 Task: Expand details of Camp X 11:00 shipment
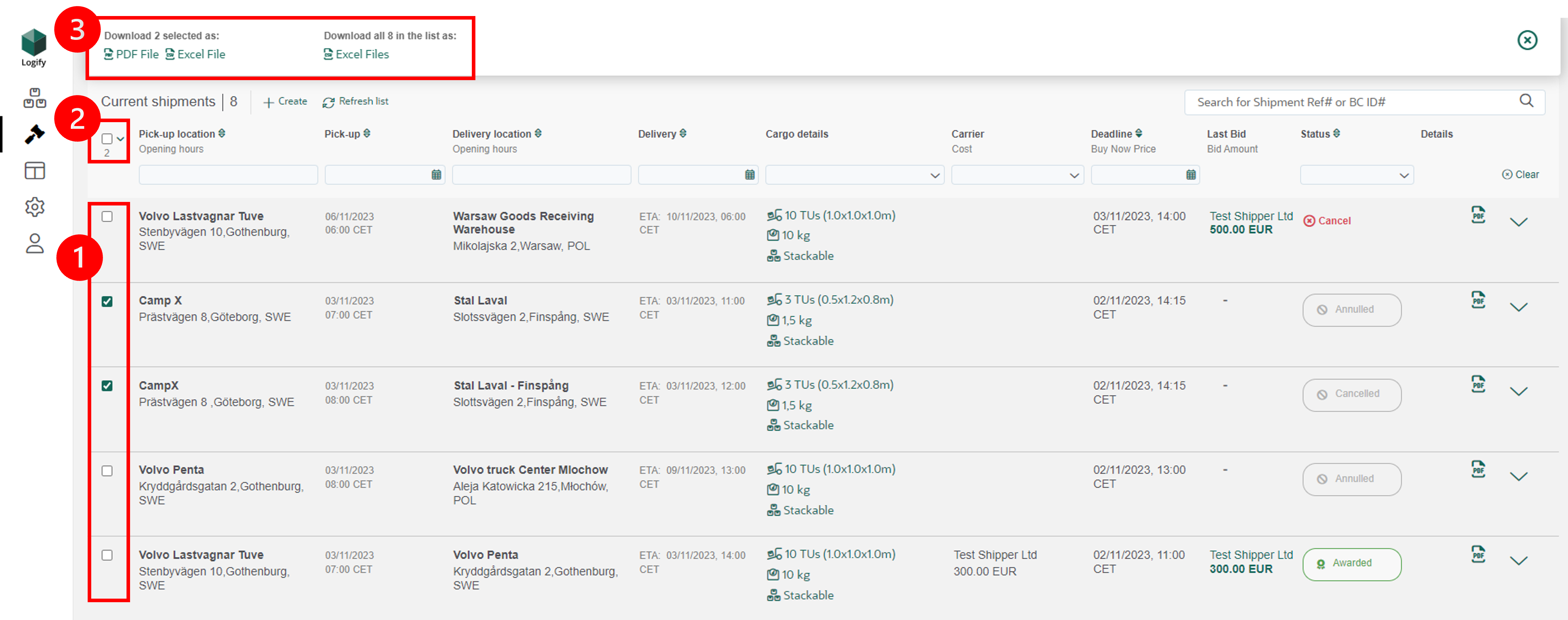(x=1519, y=307)
